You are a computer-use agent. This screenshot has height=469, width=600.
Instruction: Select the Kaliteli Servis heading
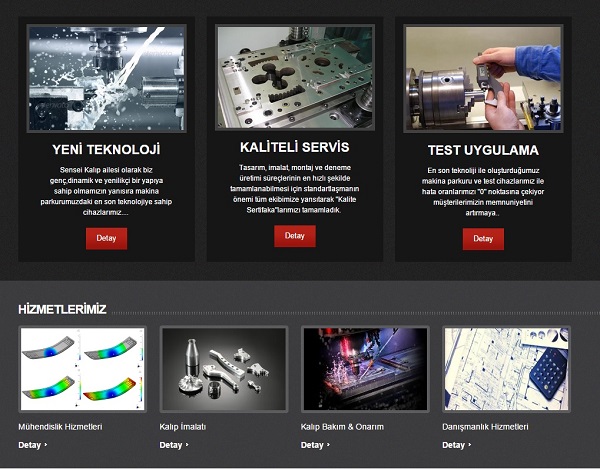point(295,147)
